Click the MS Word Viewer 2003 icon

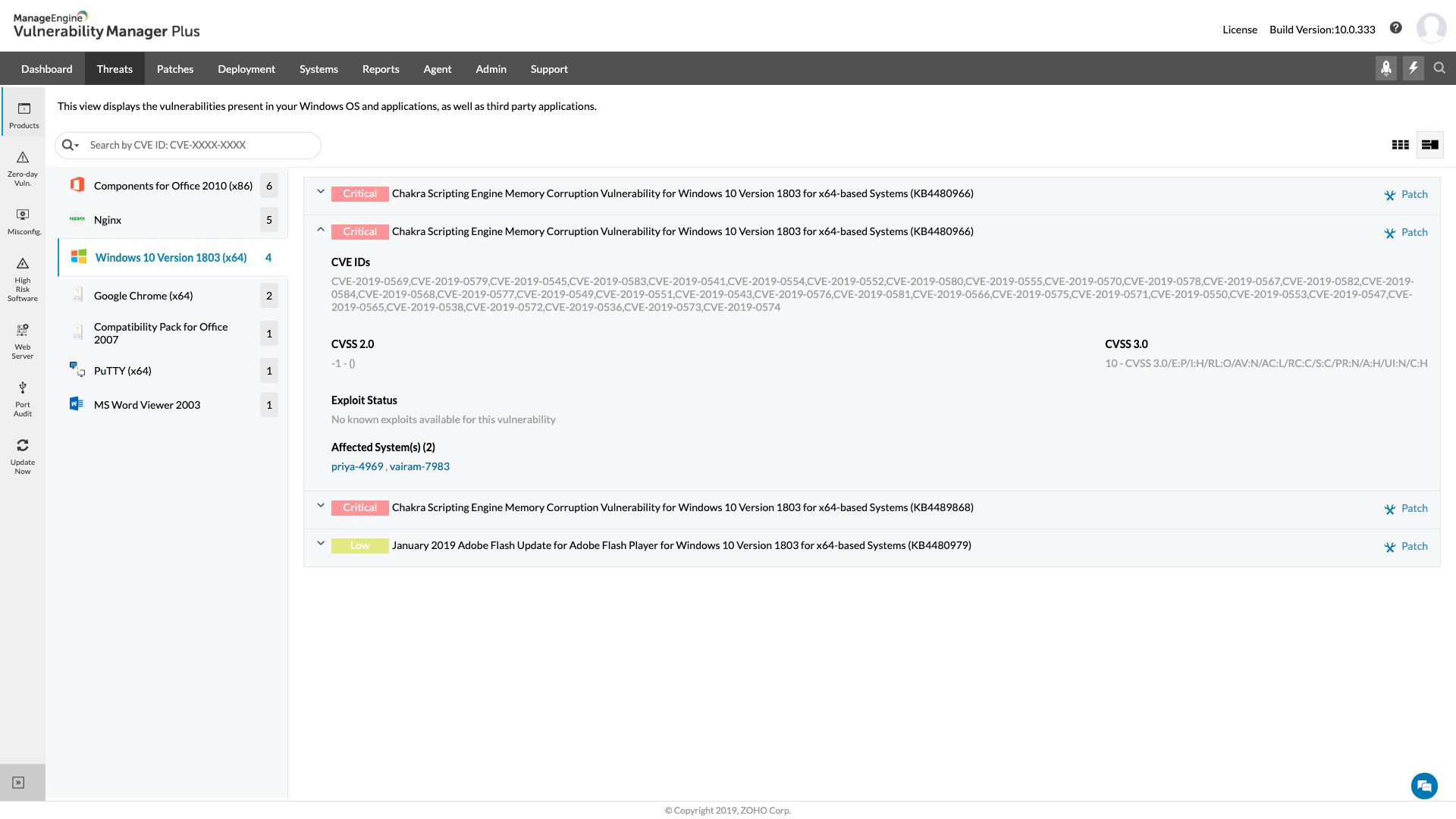coord(77,404)
